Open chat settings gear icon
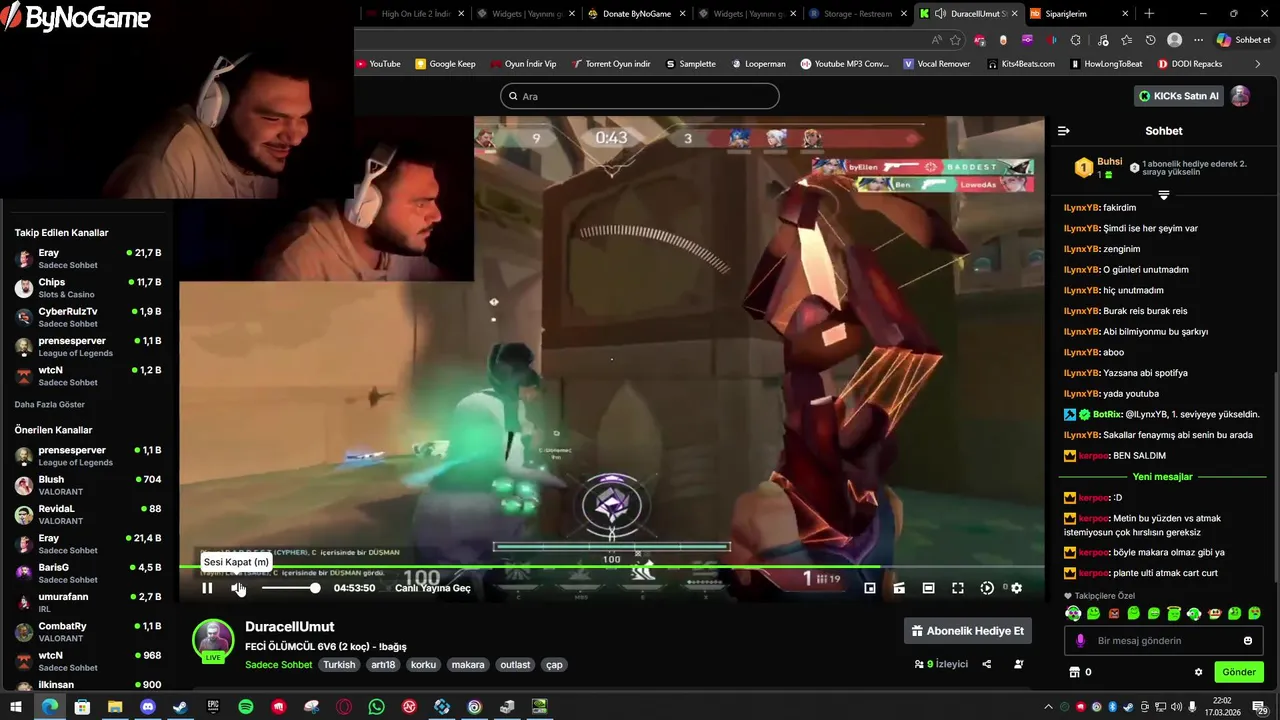 click(x=1198, y=672)
